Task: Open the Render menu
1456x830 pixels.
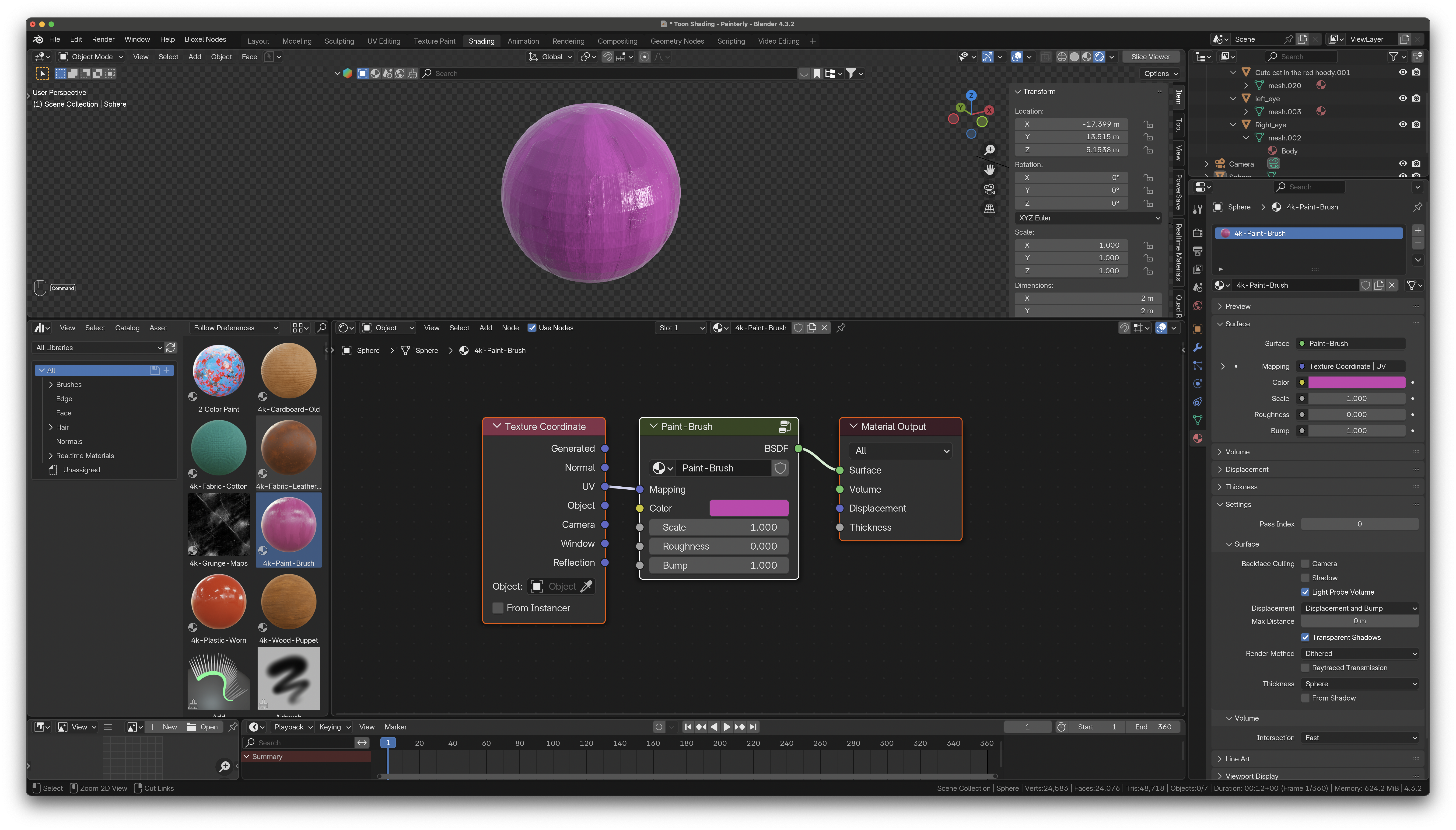Action: (x=103, y=39)
